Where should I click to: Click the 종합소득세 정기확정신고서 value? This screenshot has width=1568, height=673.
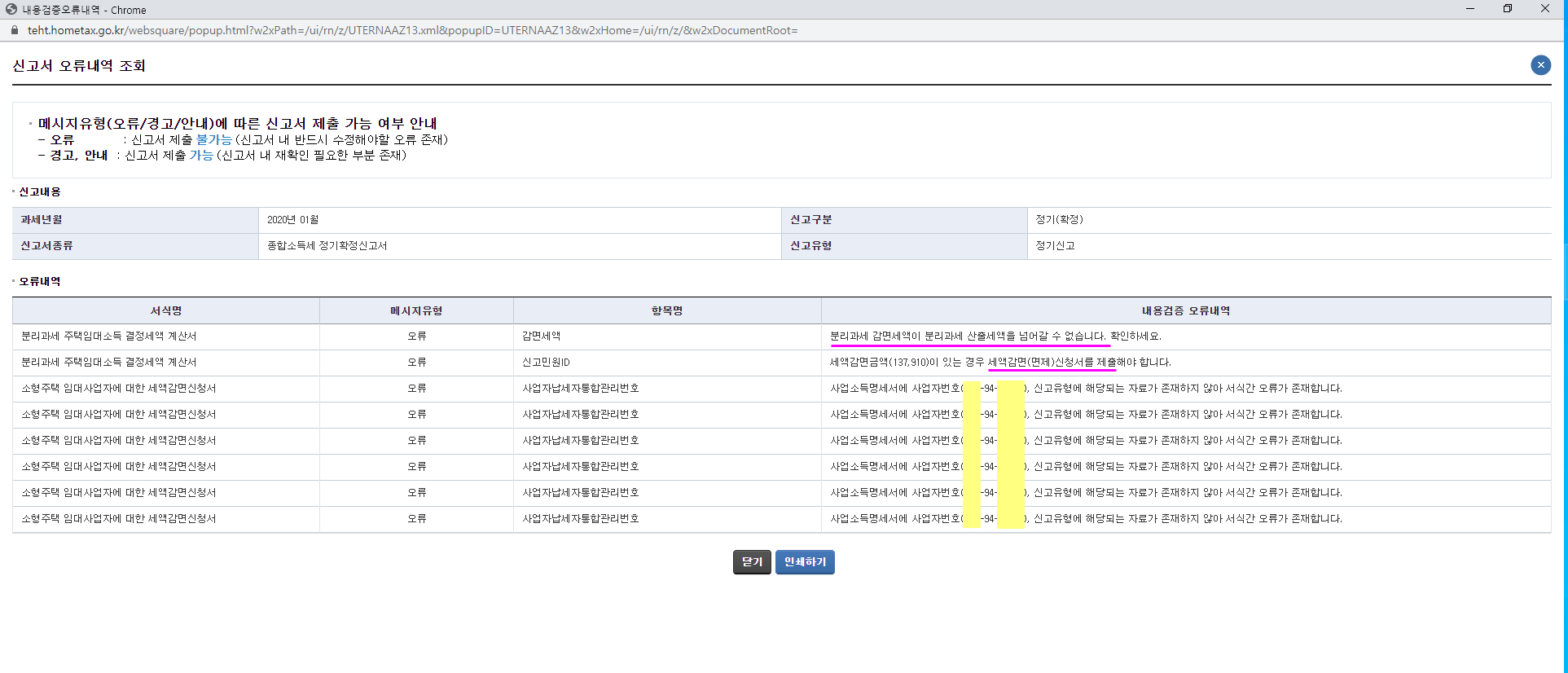(327, 246)
